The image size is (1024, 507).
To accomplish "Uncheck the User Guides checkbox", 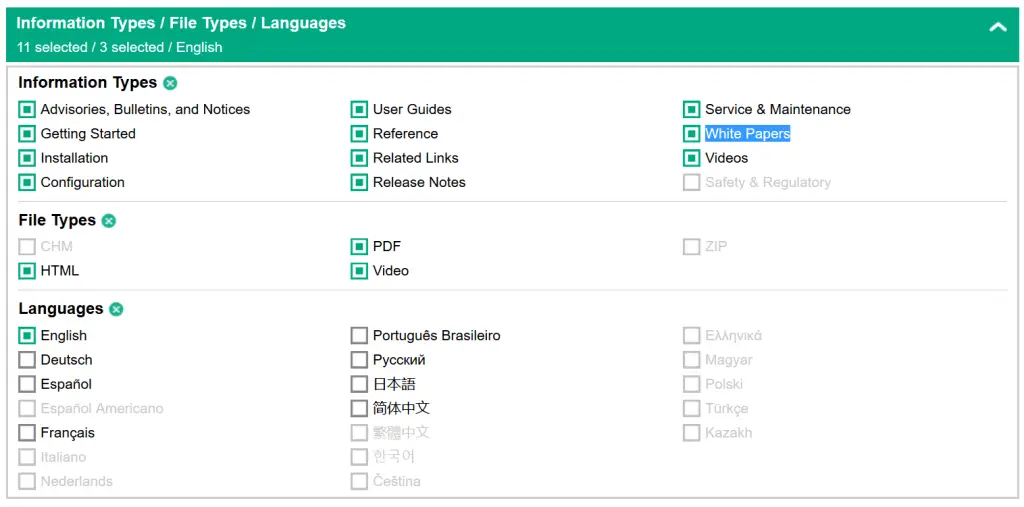I will click(359, 110).
